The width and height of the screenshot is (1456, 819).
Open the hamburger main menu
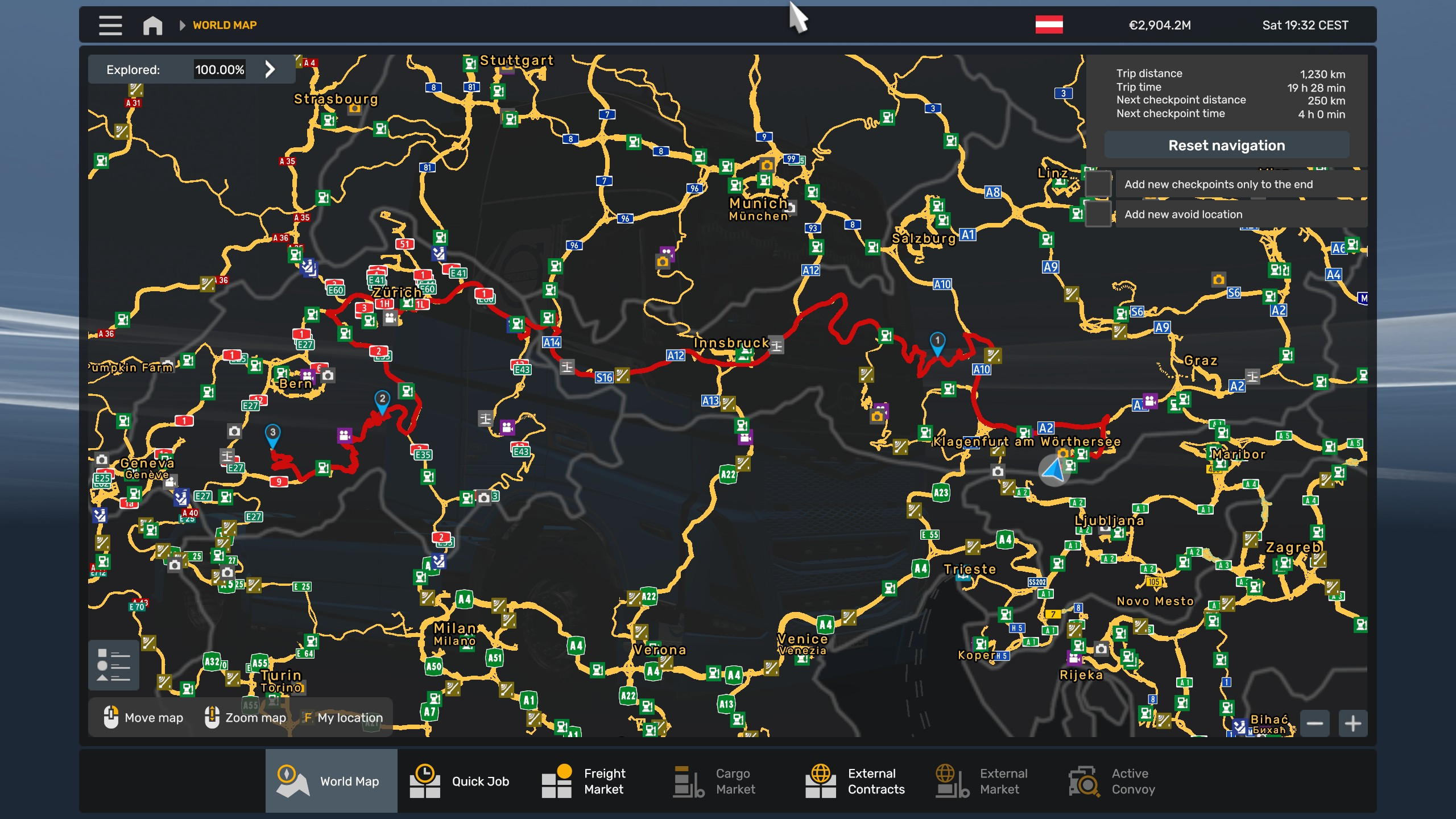(x=110, y=25)
